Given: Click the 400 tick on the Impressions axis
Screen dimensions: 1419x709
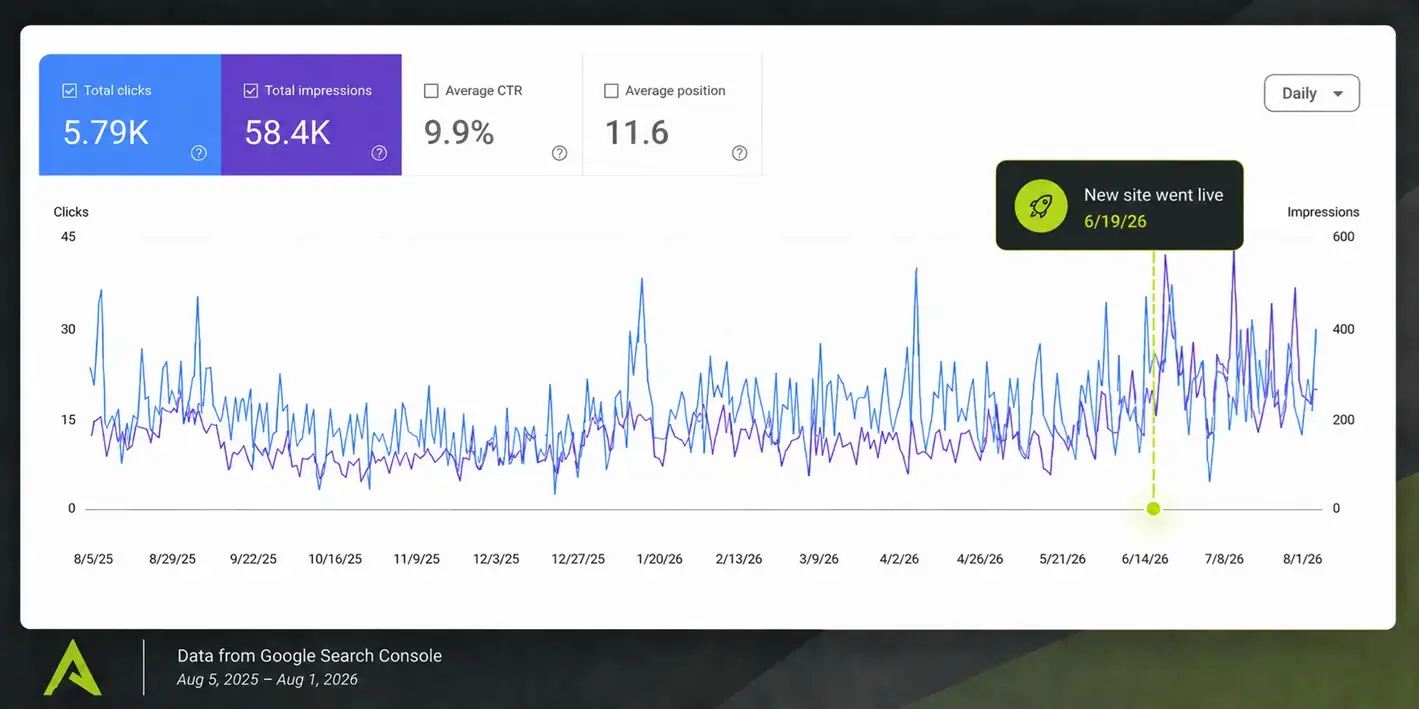Looking at the screenshot, I should pyautogui.click(x=1343, y=329).
